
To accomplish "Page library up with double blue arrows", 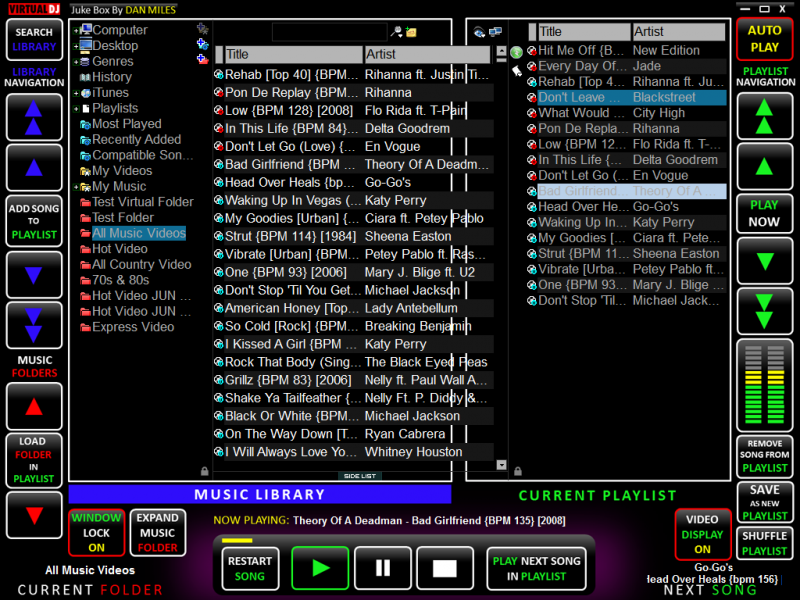I will coord(34,117).
